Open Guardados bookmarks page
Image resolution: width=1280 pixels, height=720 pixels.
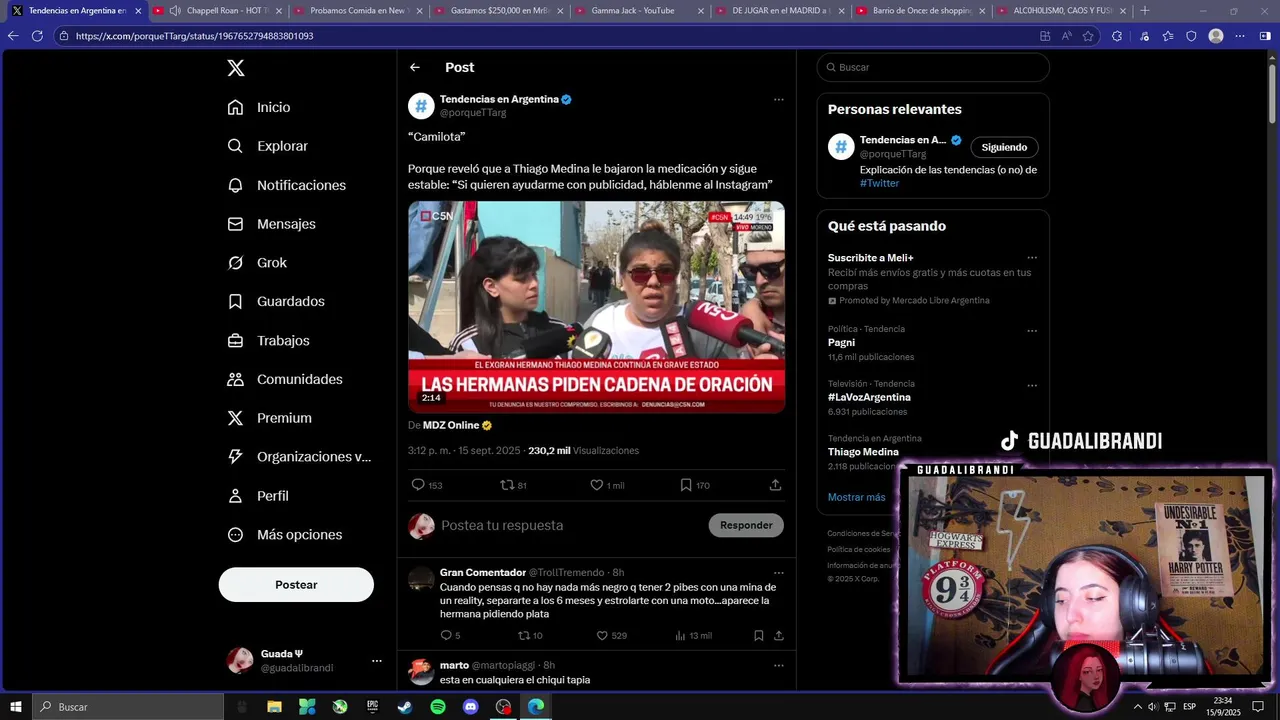coord(276,301)
